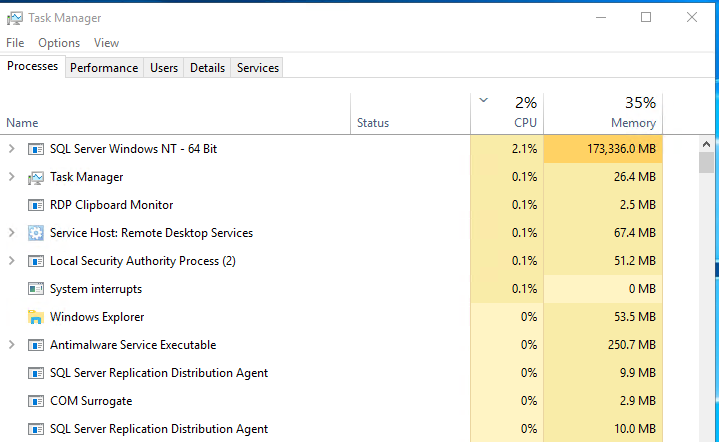Click the COM Surrogate process icon
This screenshot has height=442, width=719.
(36, 401)
